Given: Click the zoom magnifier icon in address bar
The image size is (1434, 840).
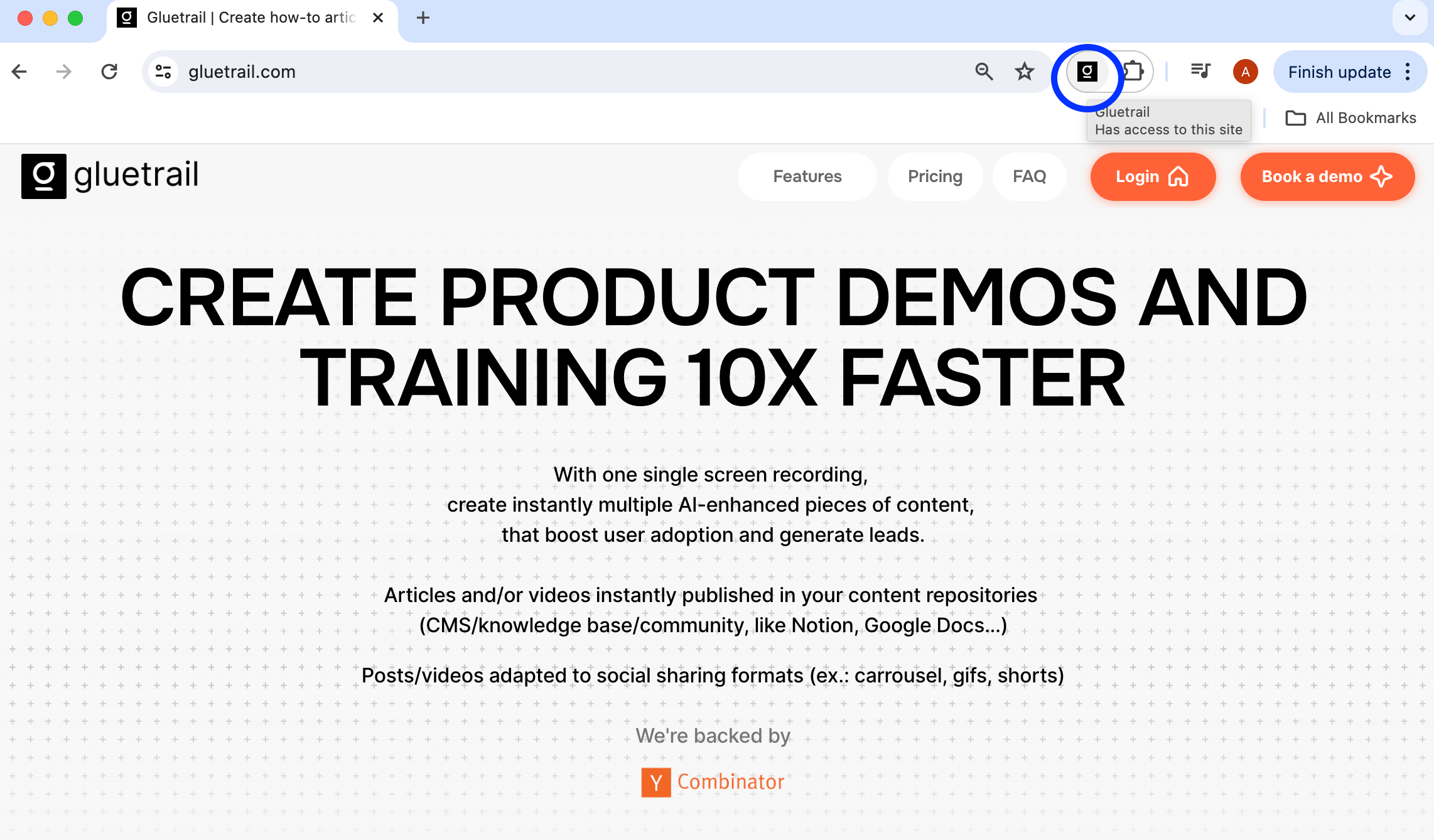Looking at the screenshot, I should [x=984, y=72].
